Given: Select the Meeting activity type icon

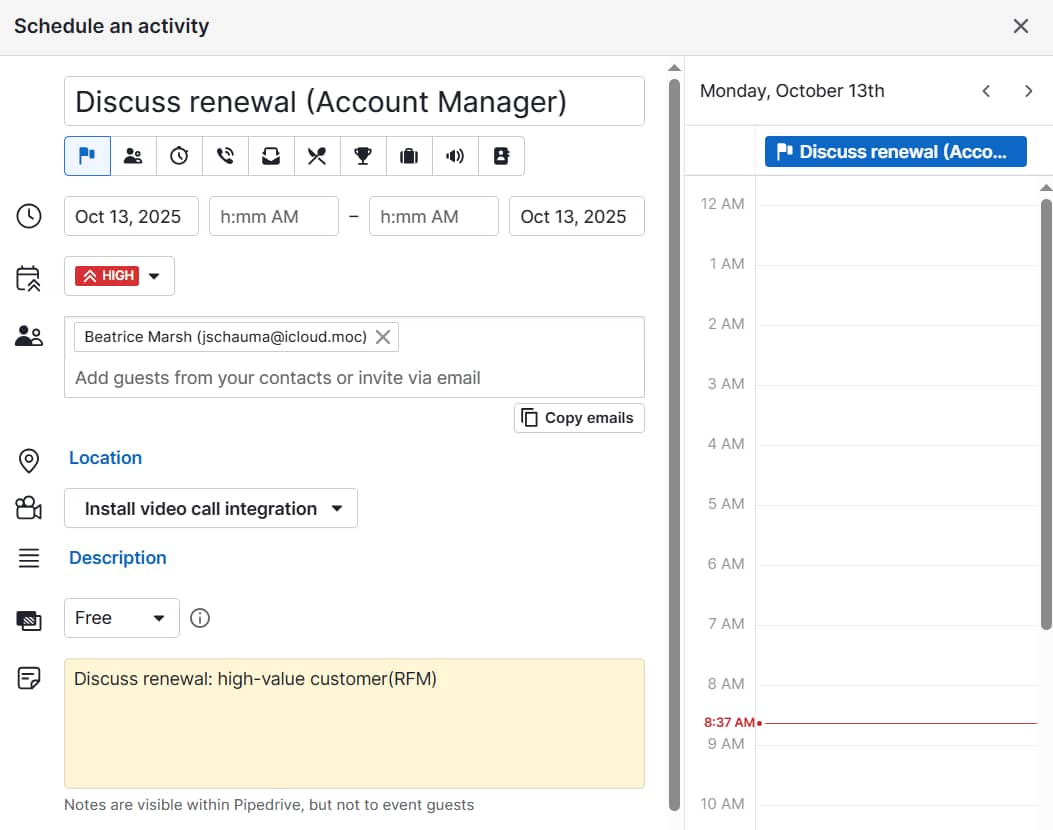Looking at the screenshot, I should tap(133, 156).
